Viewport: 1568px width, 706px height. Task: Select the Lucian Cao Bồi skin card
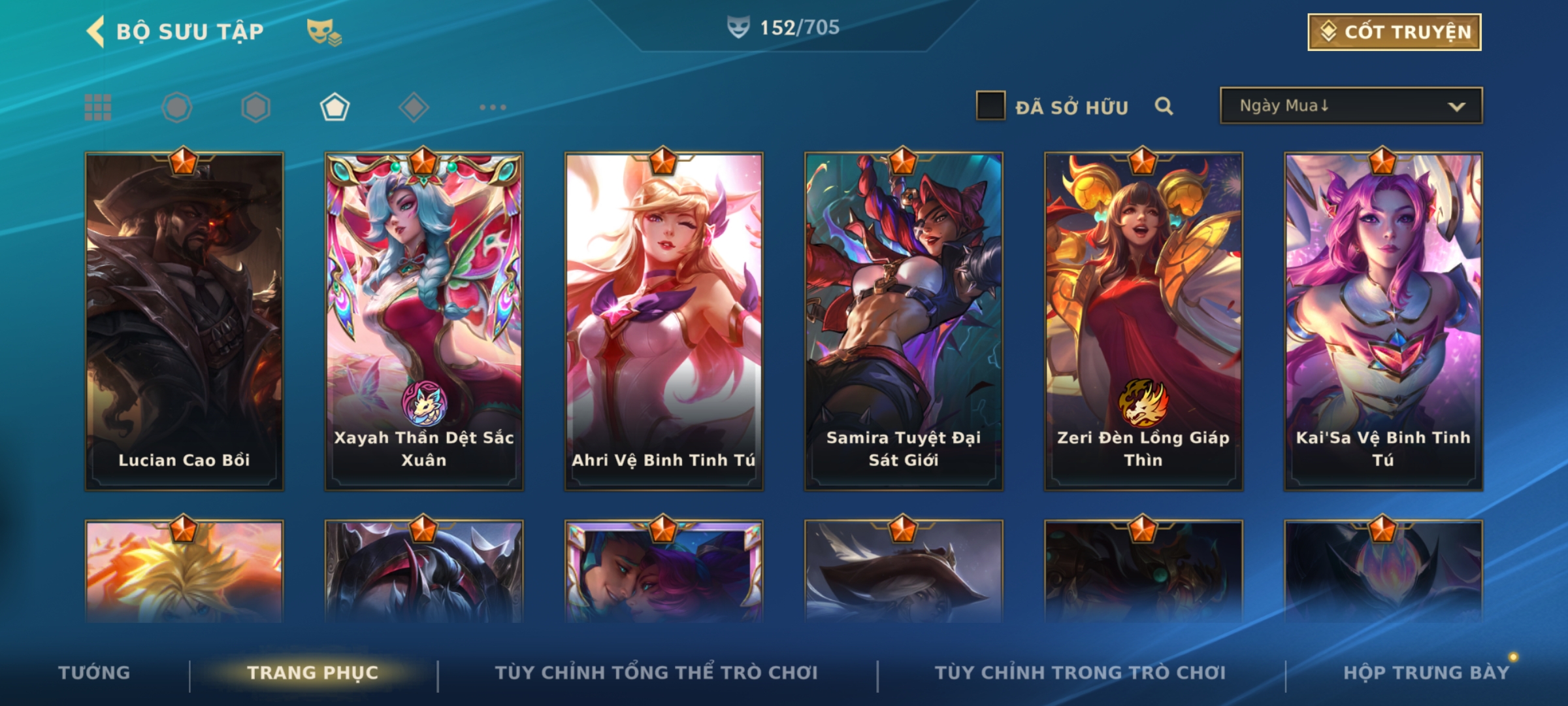pyautogui.click(x=184, y=322)
